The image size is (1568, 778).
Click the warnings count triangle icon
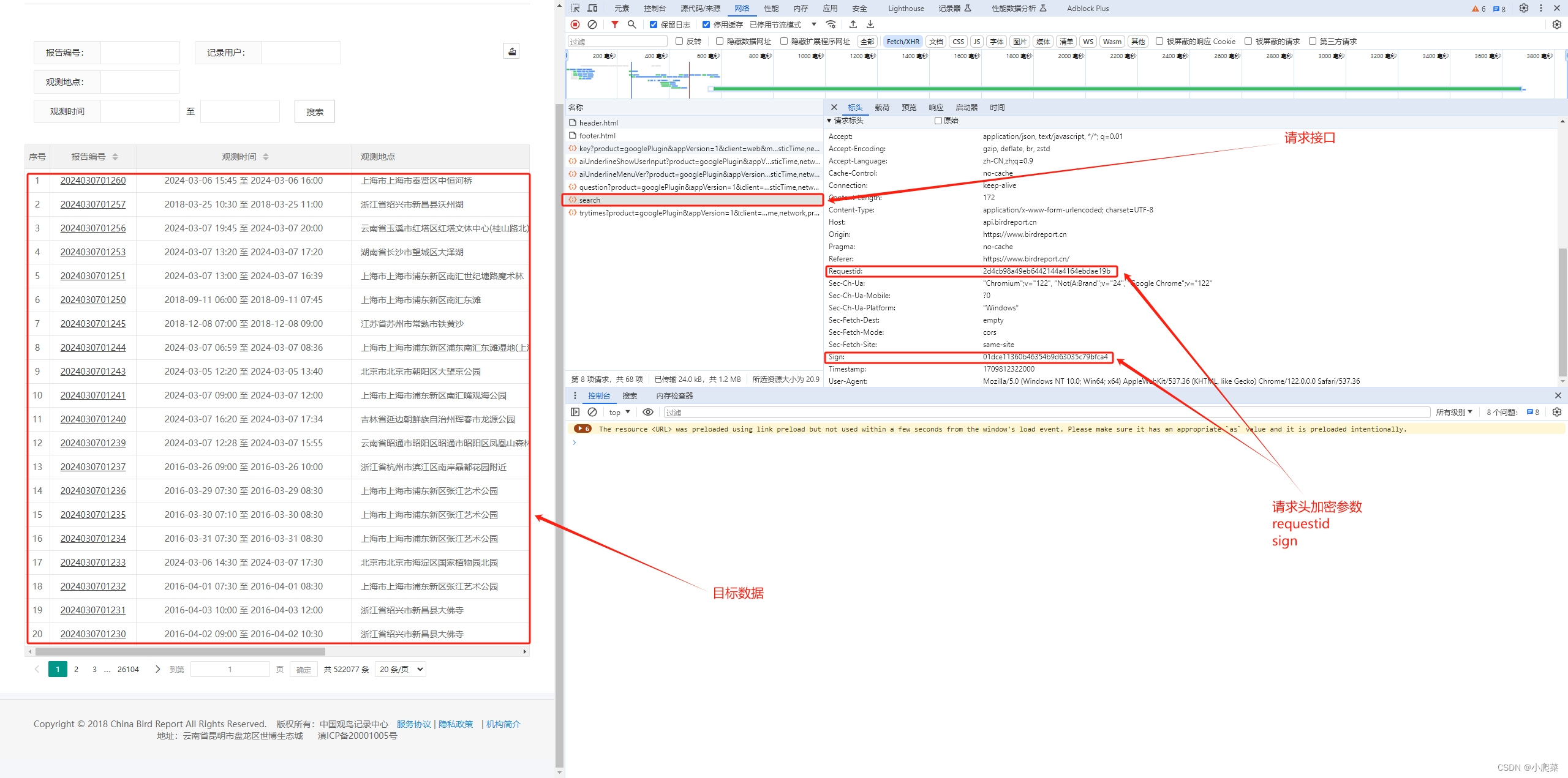tap(1479, 9)
